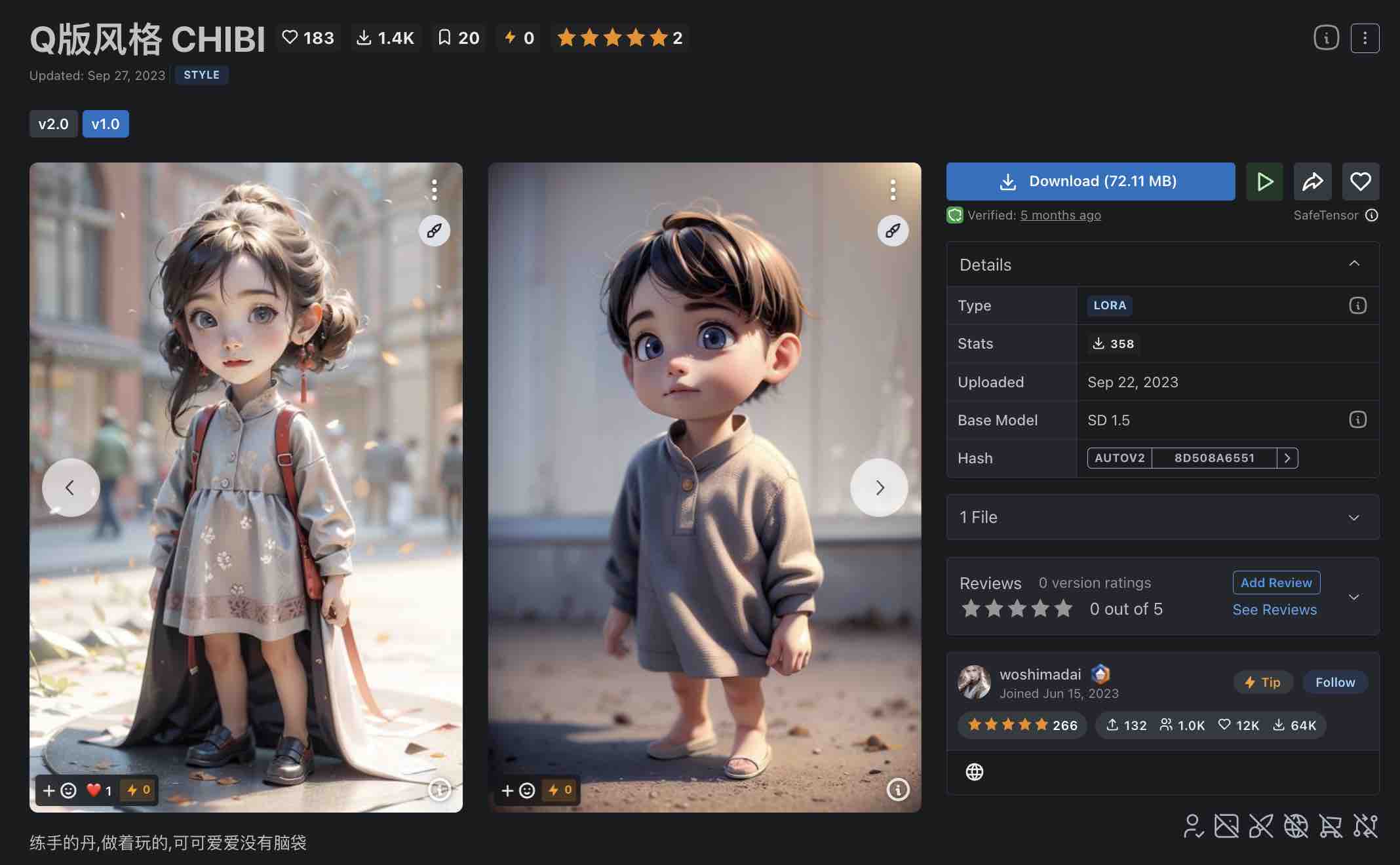This screenshot has height=865, width=1400.
Task: Click Download (72.11 MB) button
Action: click(1091, 182)
